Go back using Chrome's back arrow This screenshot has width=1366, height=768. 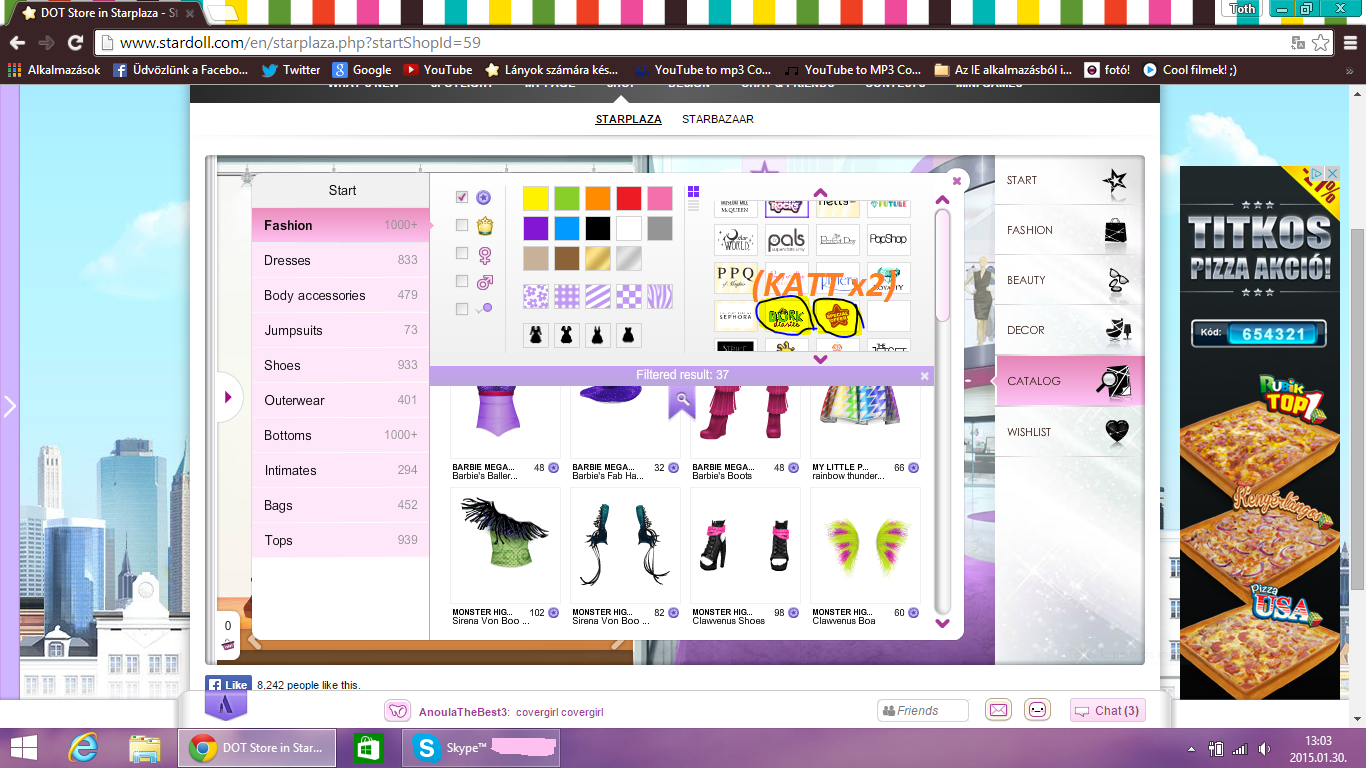tap(17, 43)
